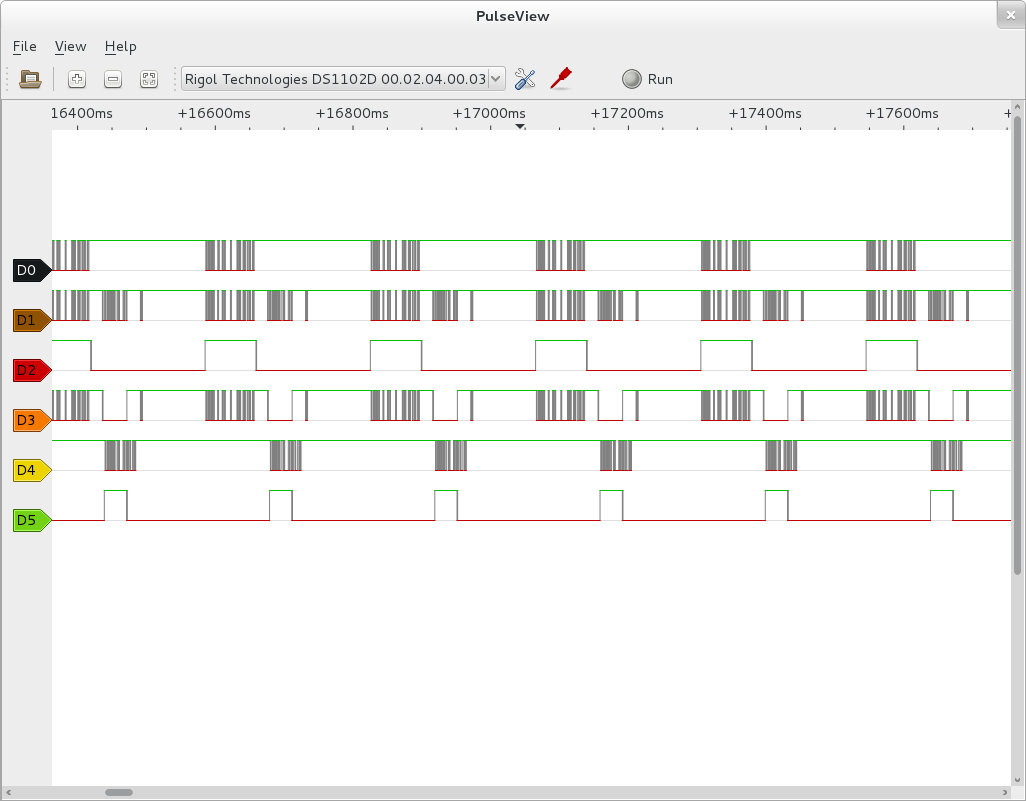
Task: Click the horizontal scrollbar thumb
Action: (119, 792)
